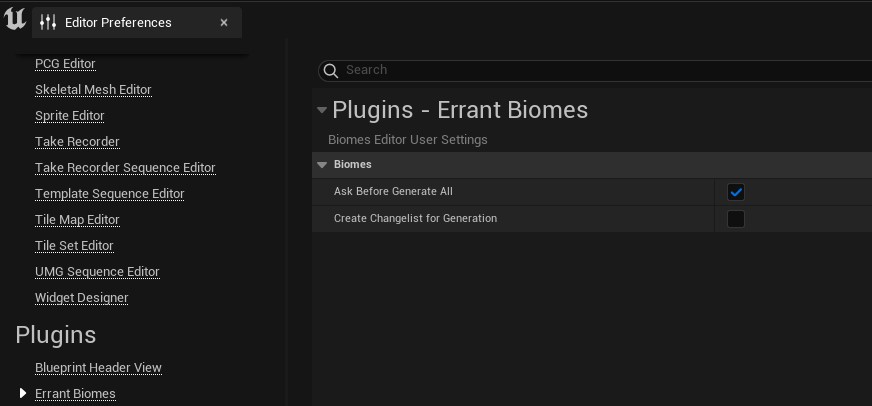Screen dimensions: 872x406
Task: Select Errant Biomes plugin settings
Action: 75,394
